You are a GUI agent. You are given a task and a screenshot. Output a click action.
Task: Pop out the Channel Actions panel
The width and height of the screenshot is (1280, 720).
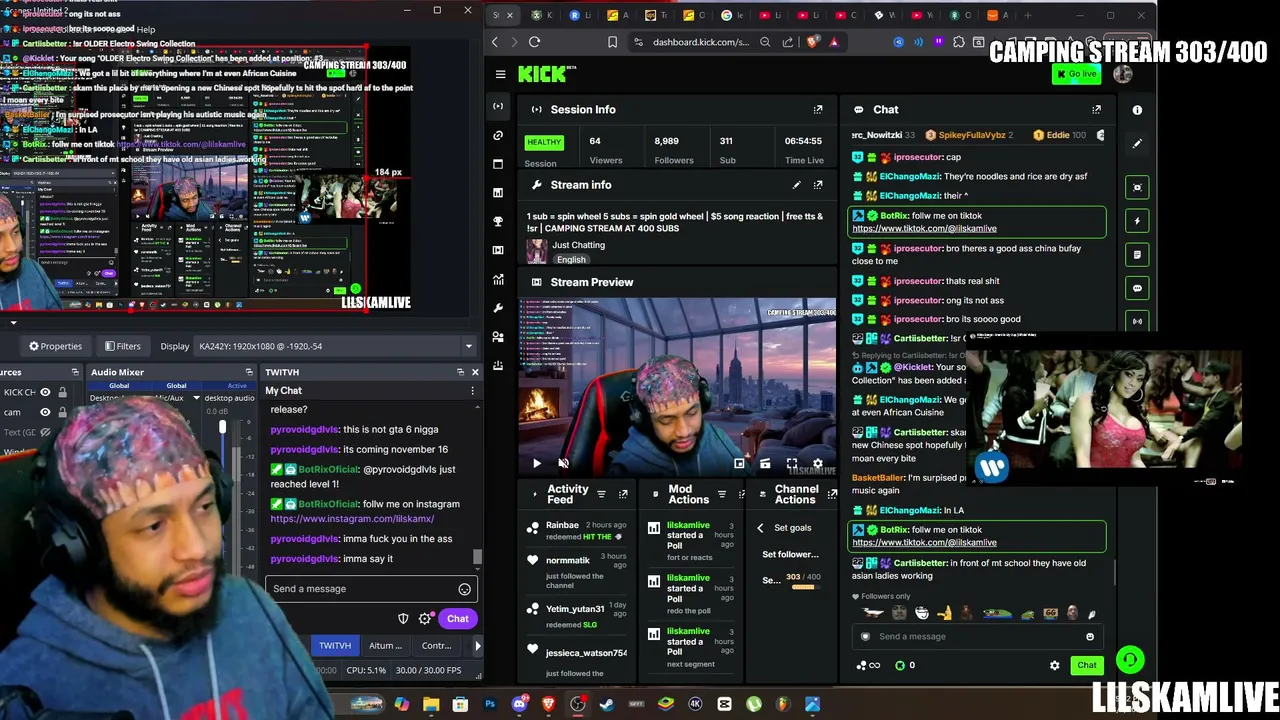pyautogui.click(x=831, y=494)
